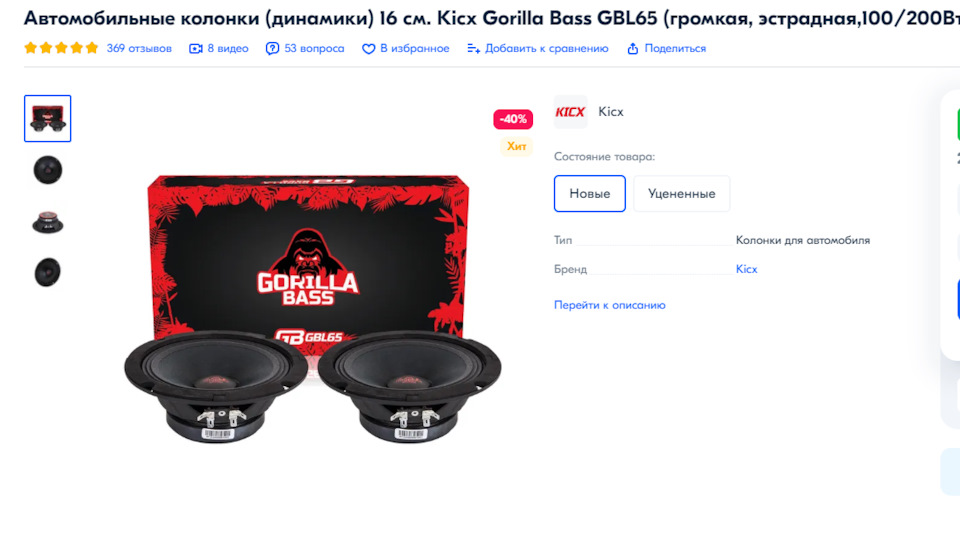The width and height of the screenshot is (960, 534).
Task: Open the 53 вопроса link
Action: (314, 48)
